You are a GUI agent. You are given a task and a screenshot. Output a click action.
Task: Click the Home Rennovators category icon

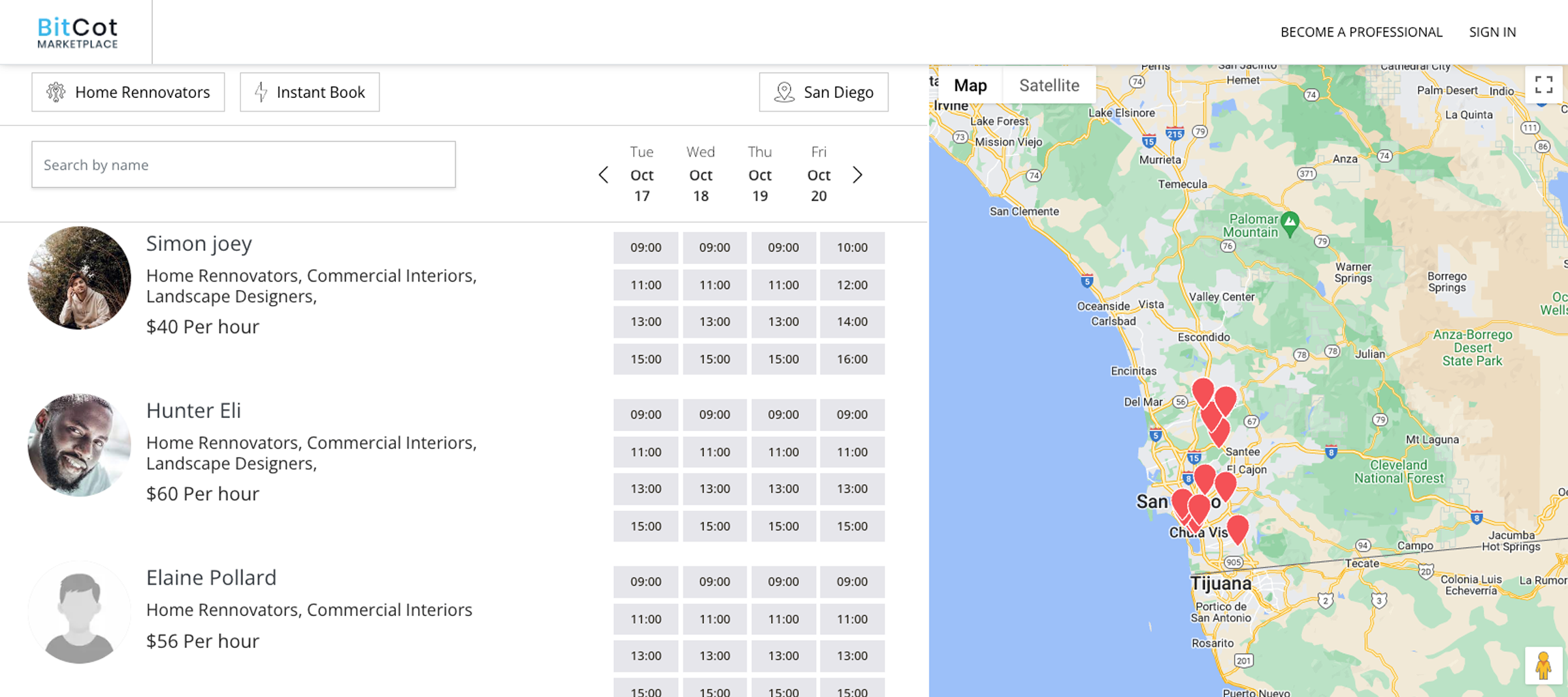coord(56,92)
